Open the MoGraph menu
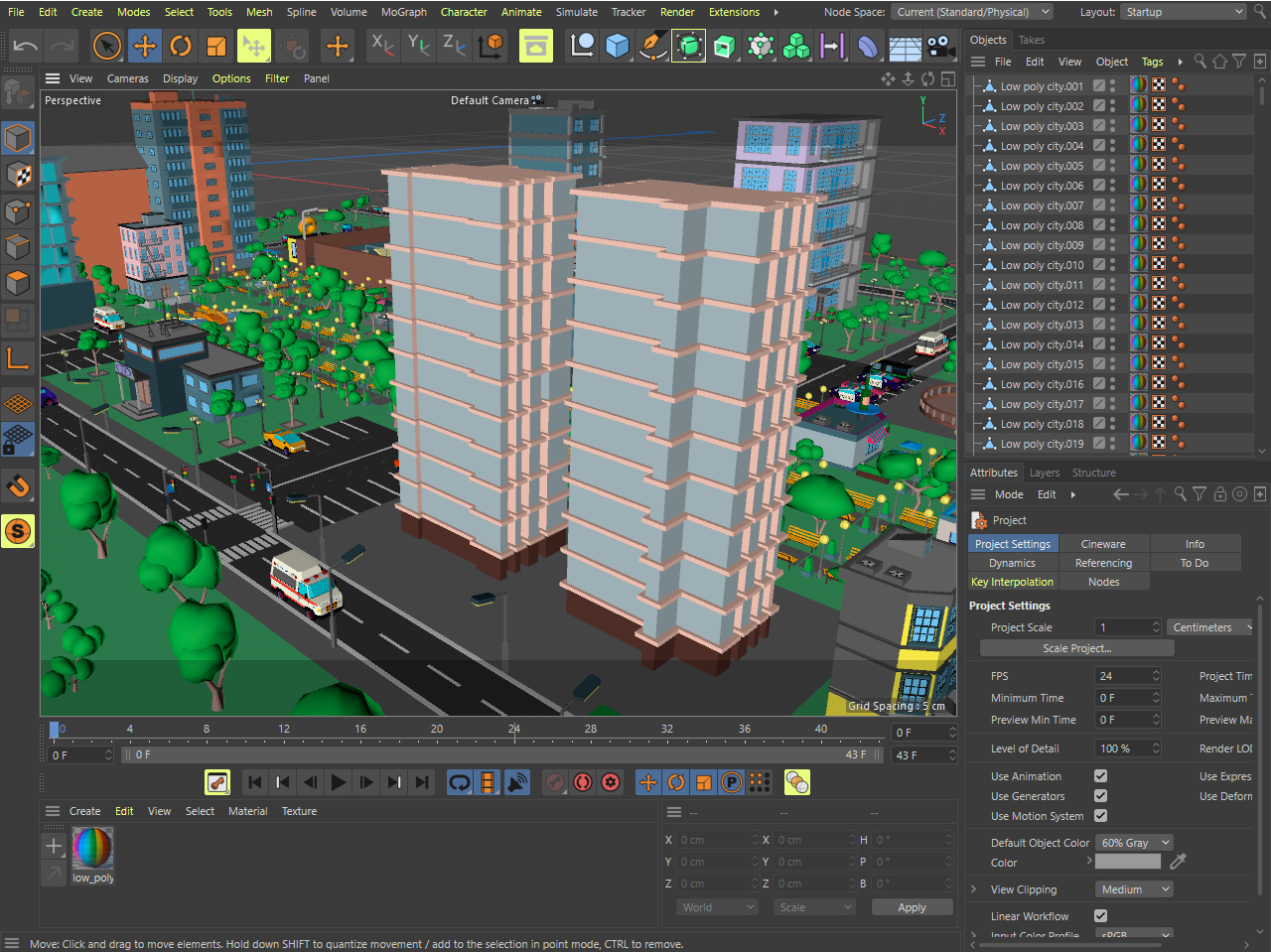The image size is (1271, 952). (x=403, y=12)
